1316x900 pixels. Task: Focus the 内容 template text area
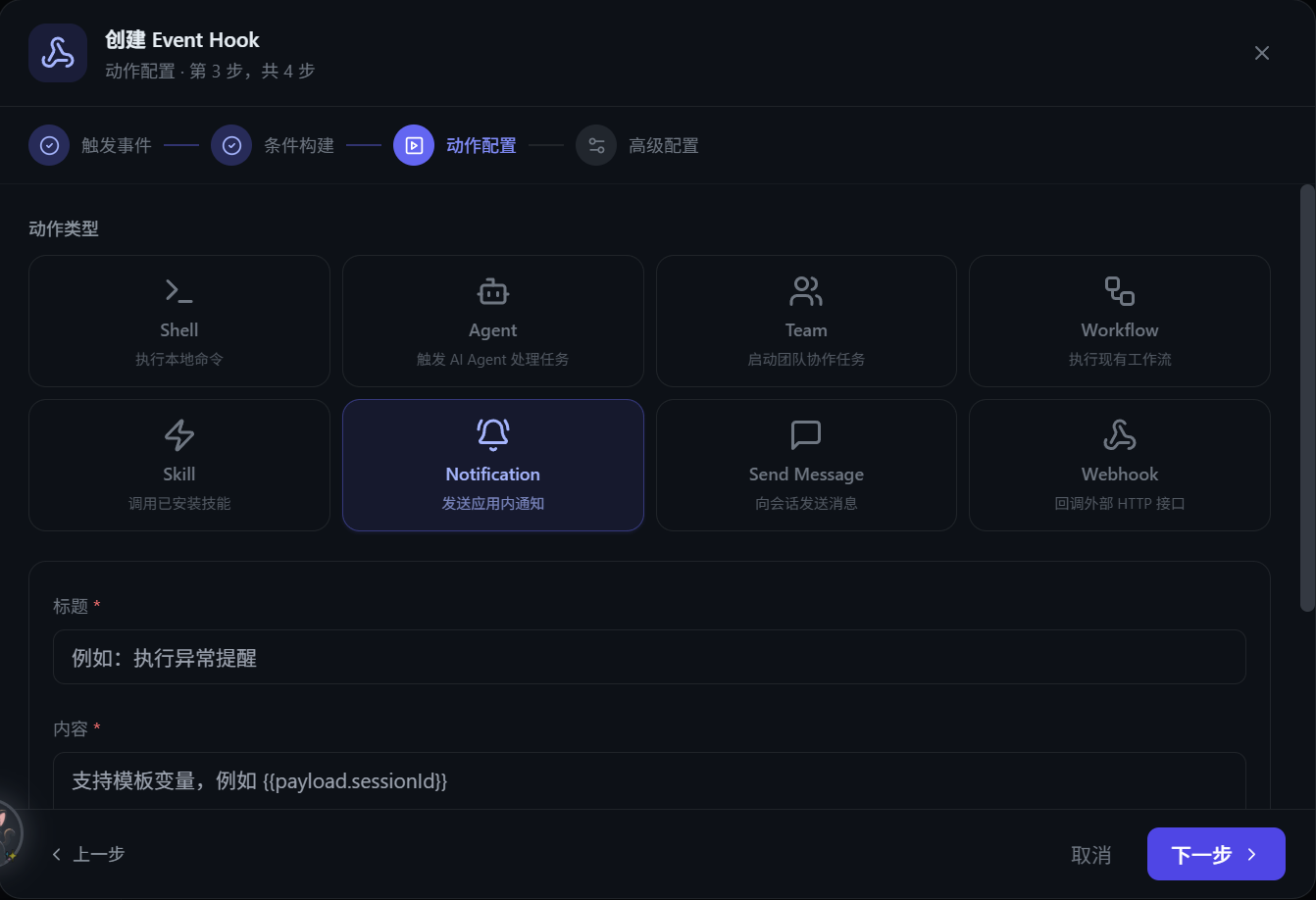[x=649, y=781]
